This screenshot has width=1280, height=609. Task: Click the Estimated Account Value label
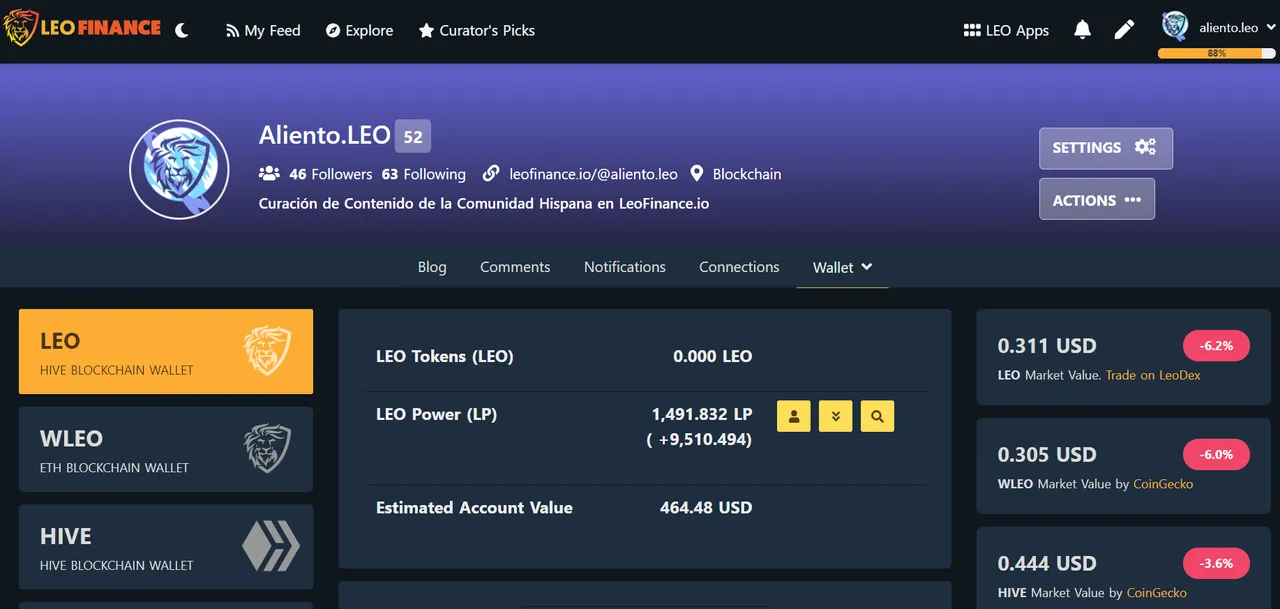pos(474,508)
